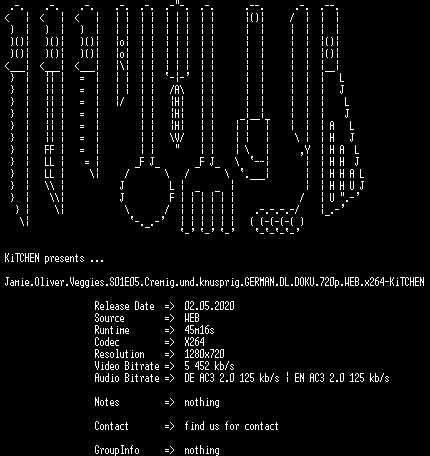Click the ASCII whisk with H pattern
430x456 pixels.
tap(177, 73)
